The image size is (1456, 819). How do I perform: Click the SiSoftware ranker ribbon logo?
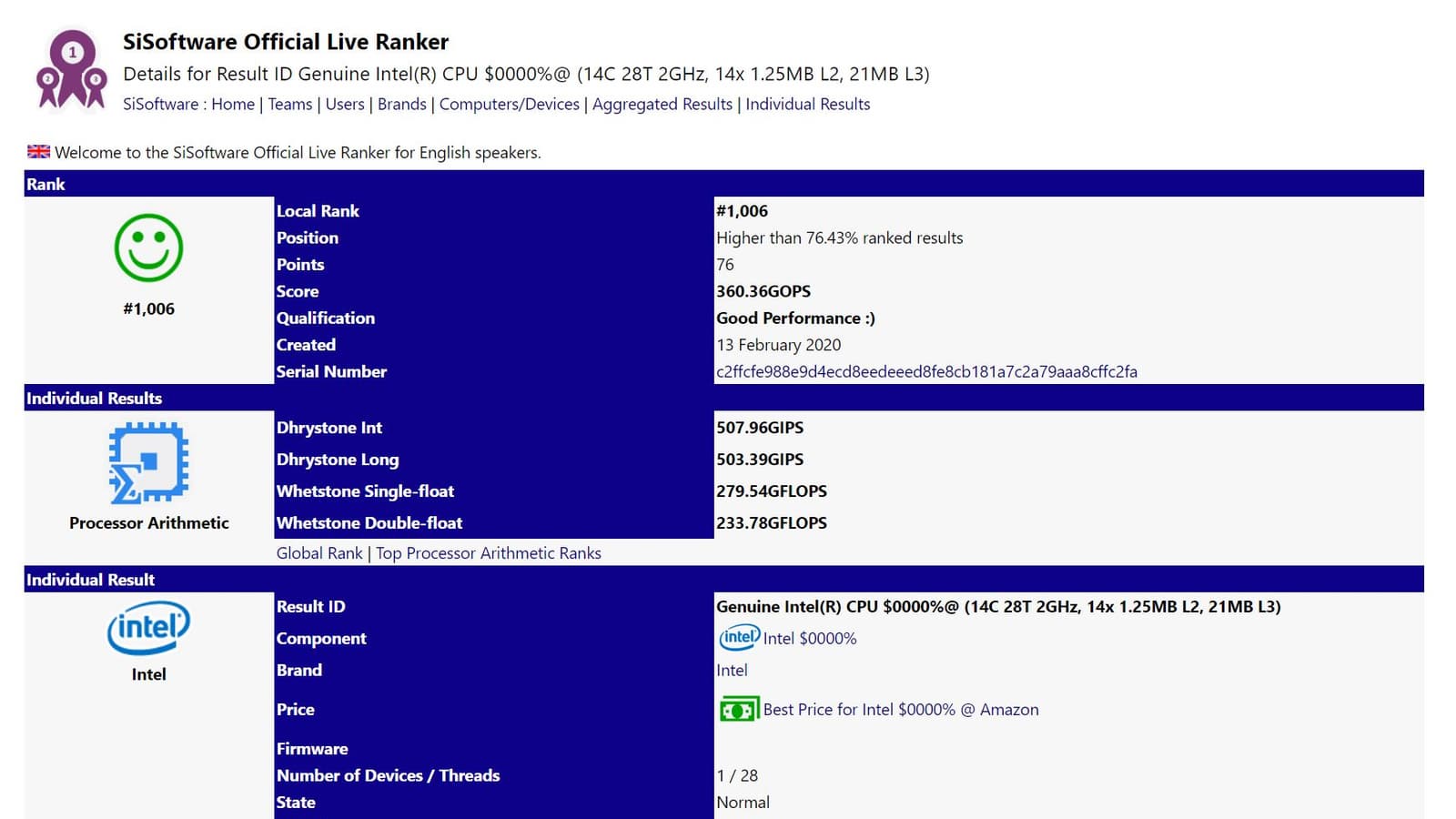pos(71,69)
